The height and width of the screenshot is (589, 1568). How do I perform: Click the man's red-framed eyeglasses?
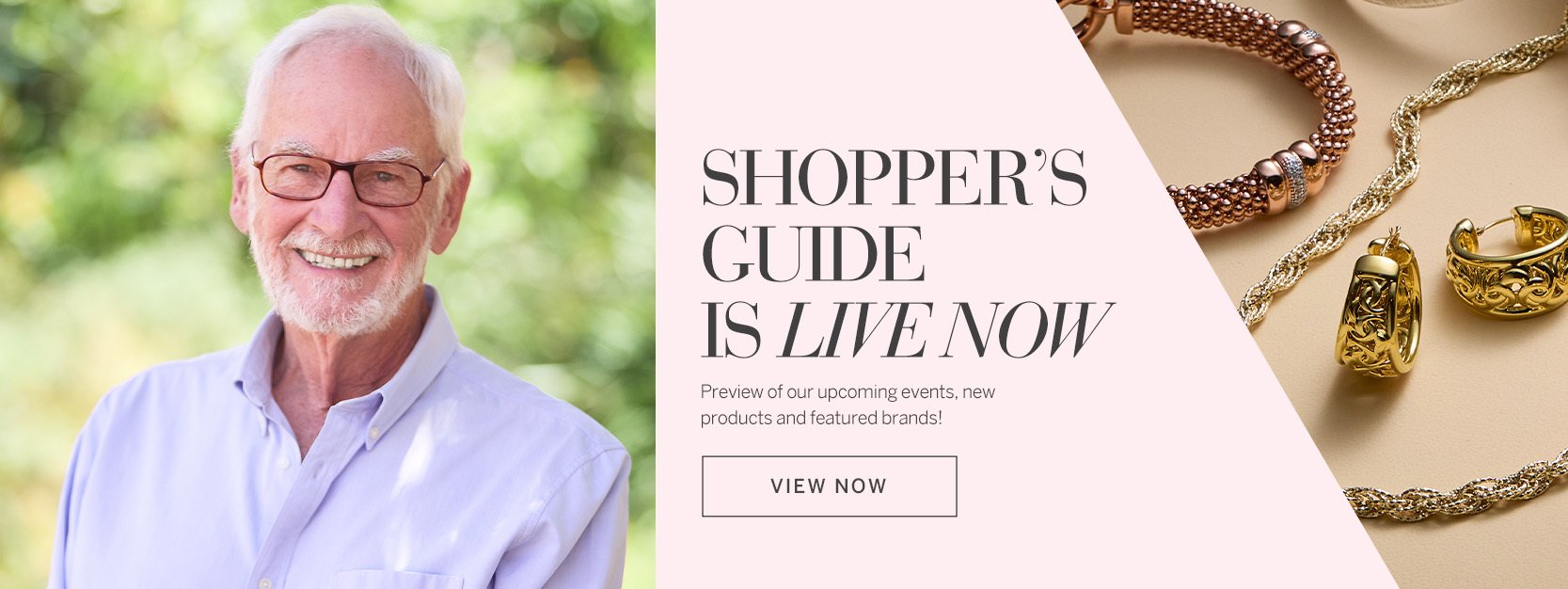[347, 177]
